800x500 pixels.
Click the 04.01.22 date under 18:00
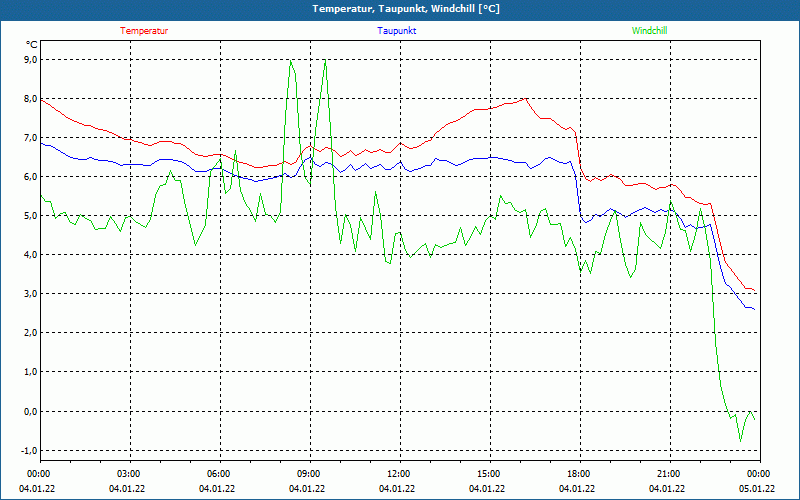[577, 488]
